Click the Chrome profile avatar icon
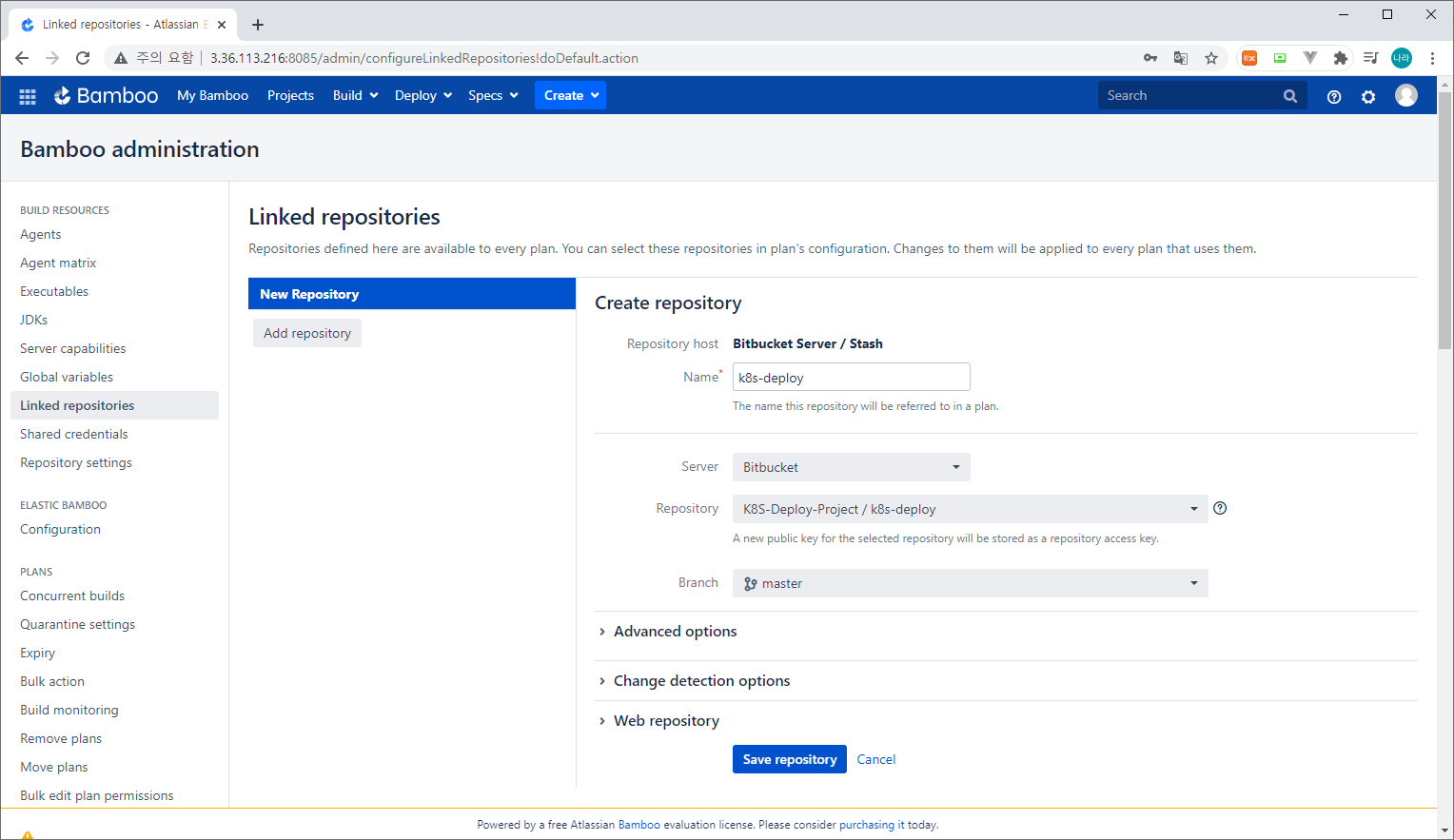Screen dimensions: 1454x840 point(1402,58)
